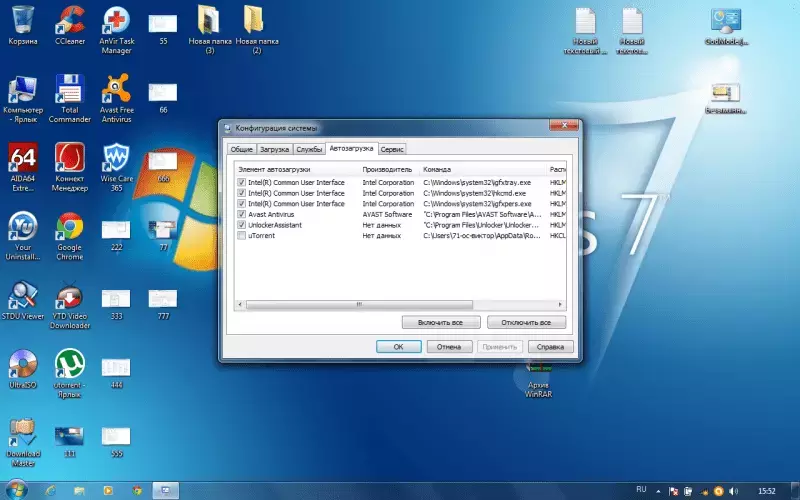Click the clock showing 15:52
This screenshot has width=800, height=500.
click(x=767, y=491)
